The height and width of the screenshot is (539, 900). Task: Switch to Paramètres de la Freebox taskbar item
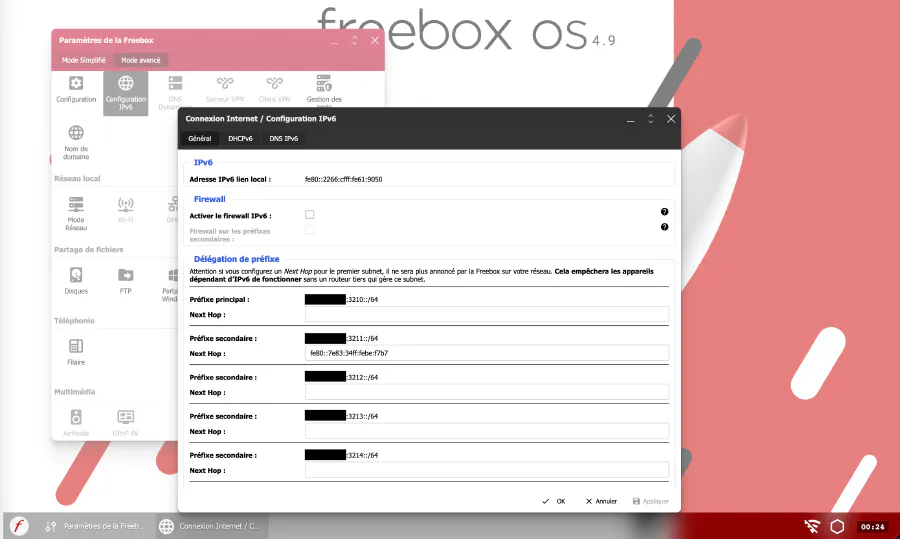[x=98, y=526]
